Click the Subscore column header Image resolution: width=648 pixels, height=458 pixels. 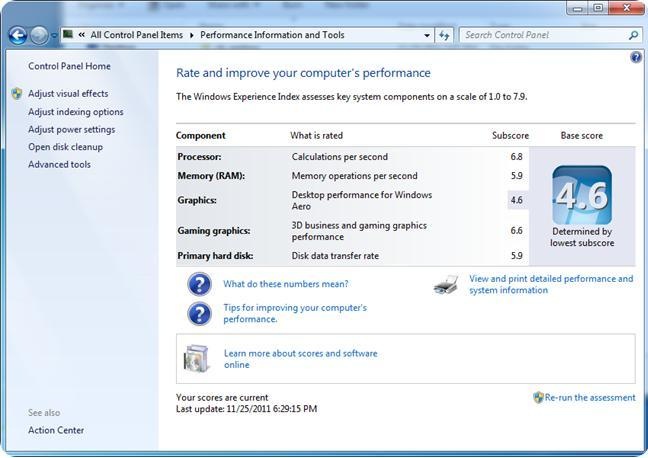(510, 136)
